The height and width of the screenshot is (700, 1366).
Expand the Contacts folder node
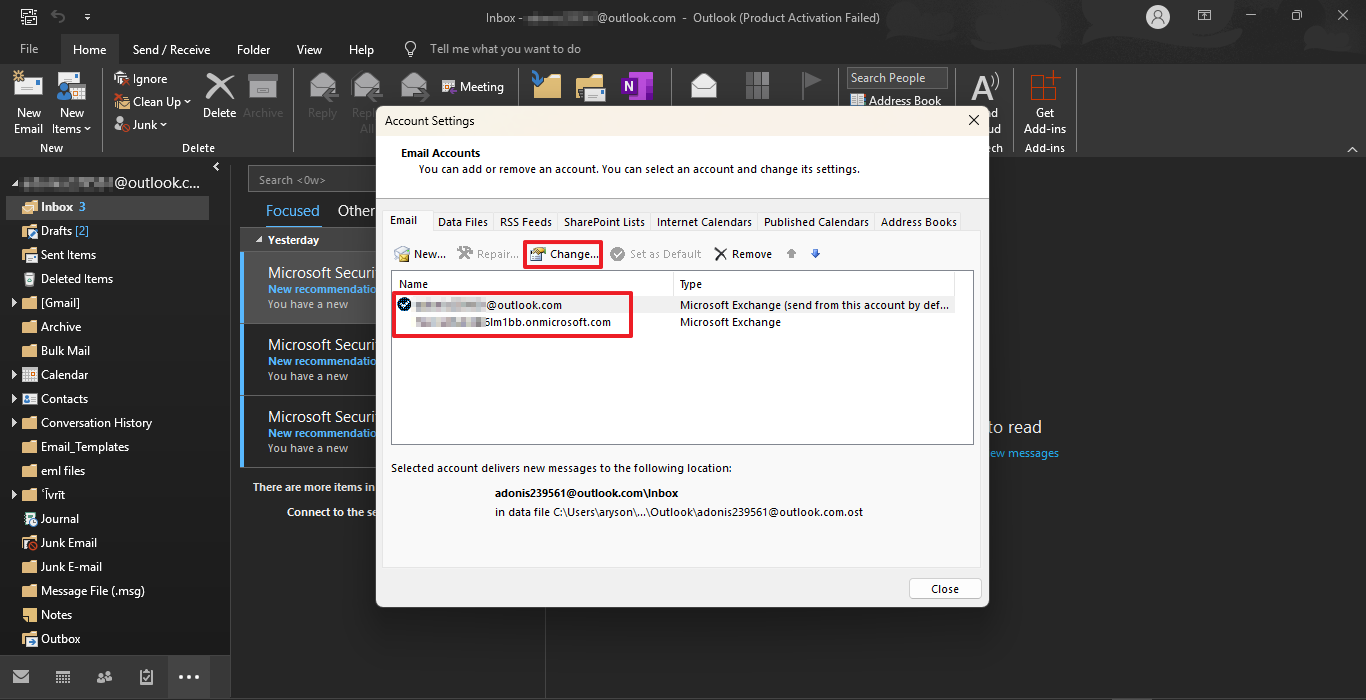click(x=14, y=399)
